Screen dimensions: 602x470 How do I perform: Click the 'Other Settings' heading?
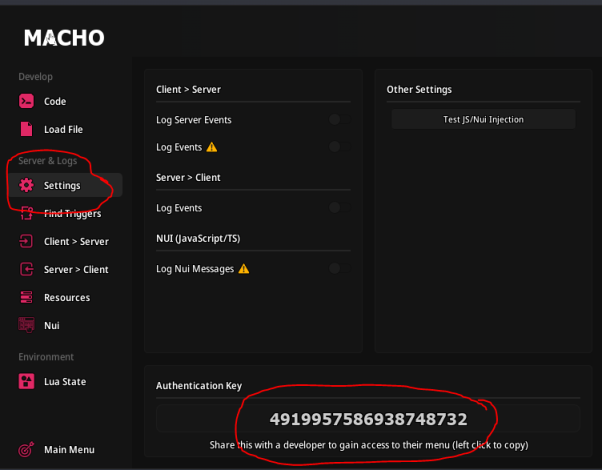click(x=419, y=89)
